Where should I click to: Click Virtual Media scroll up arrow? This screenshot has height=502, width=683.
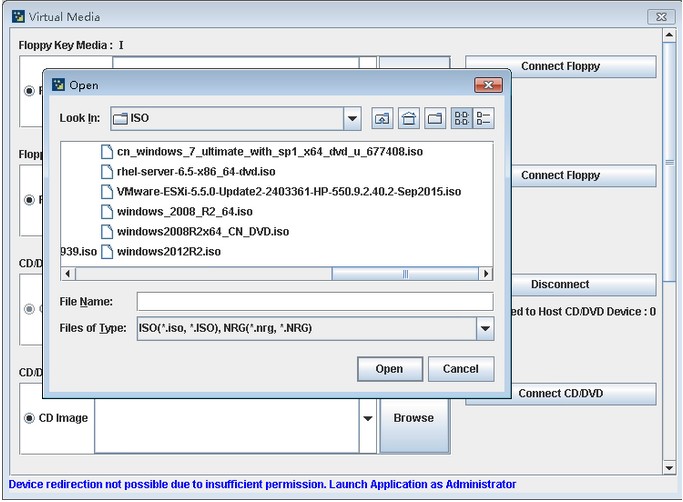[669, 35]
